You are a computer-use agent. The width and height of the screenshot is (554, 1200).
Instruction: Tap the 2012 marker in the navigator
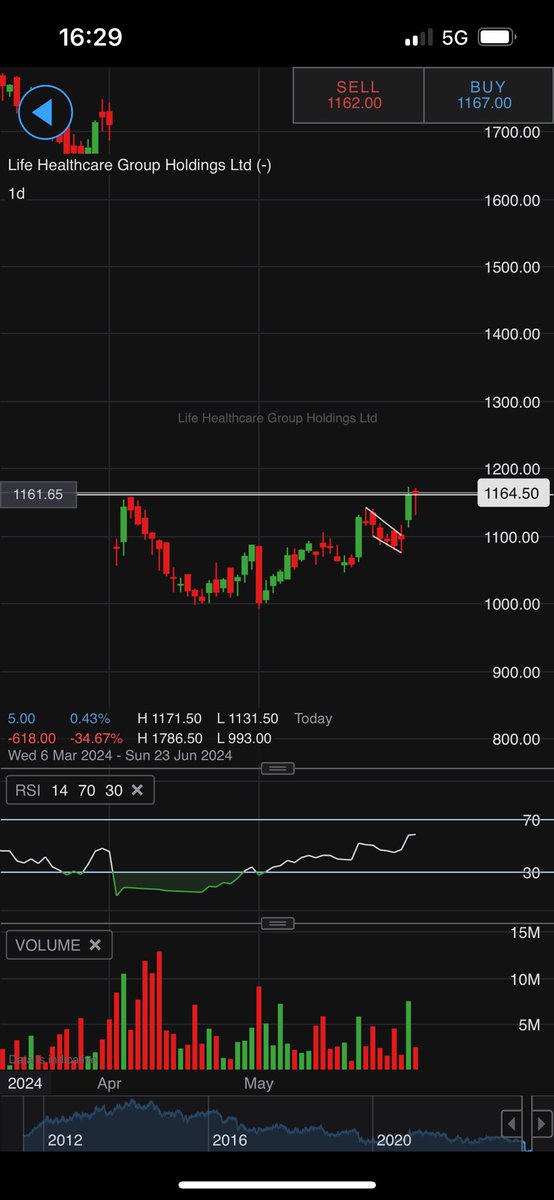pyautogui.click(x=65, y=1140)
